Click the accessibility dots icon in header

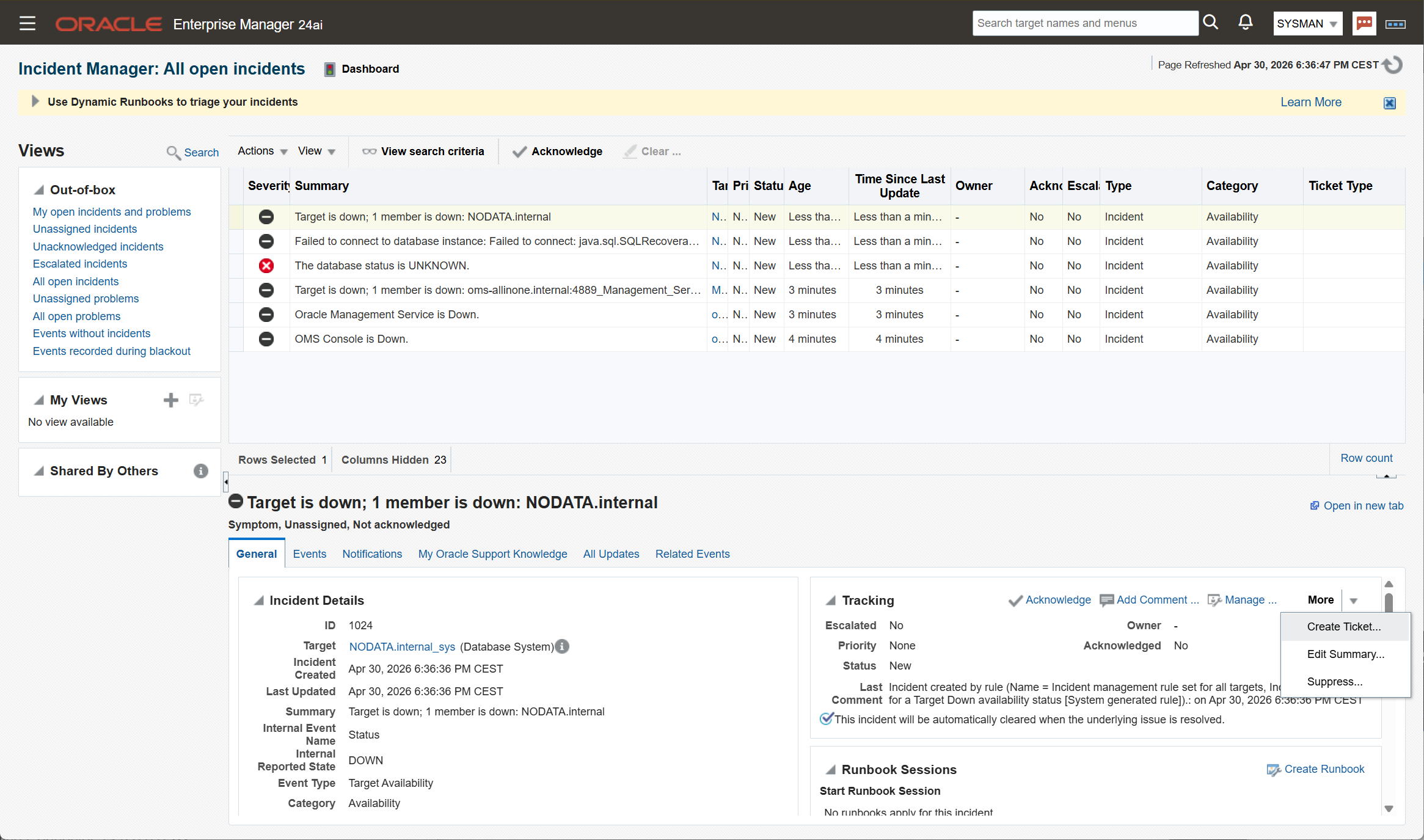pyautogui.click(x=1395, y=24)
